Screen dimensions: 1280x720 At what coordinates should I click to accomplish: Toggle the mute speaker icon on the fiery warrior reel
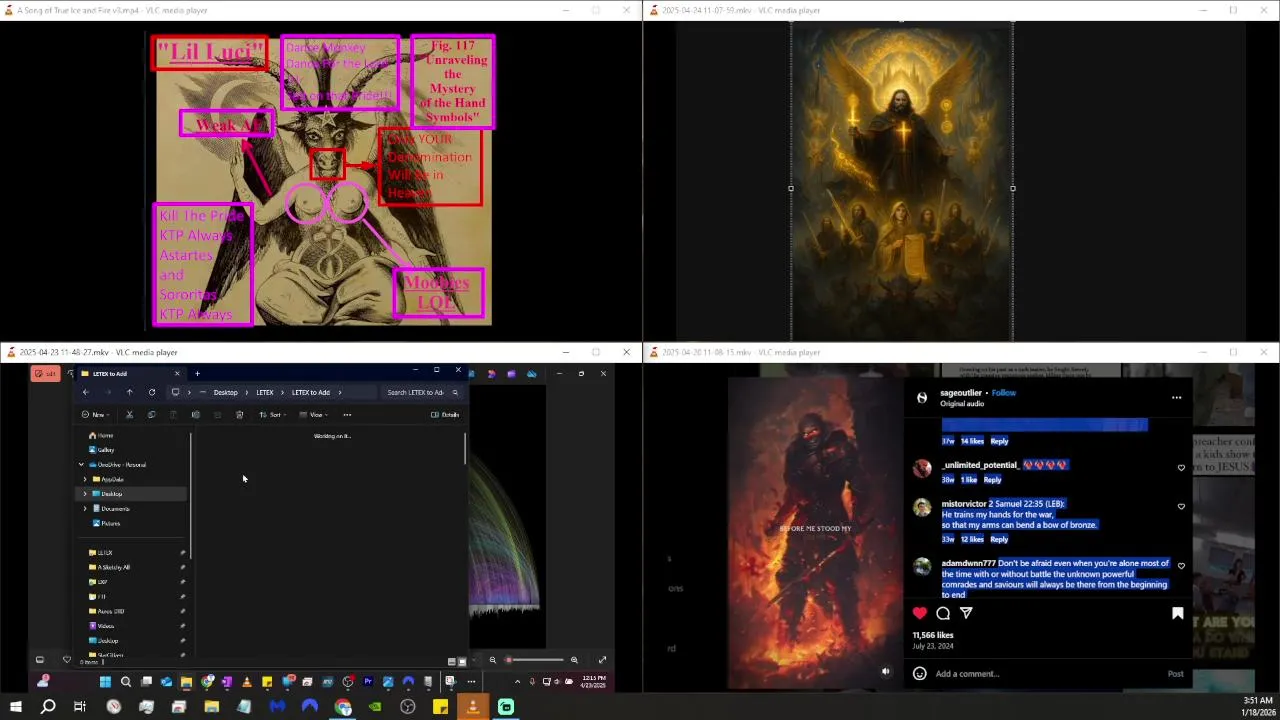[x=885, y=672]
